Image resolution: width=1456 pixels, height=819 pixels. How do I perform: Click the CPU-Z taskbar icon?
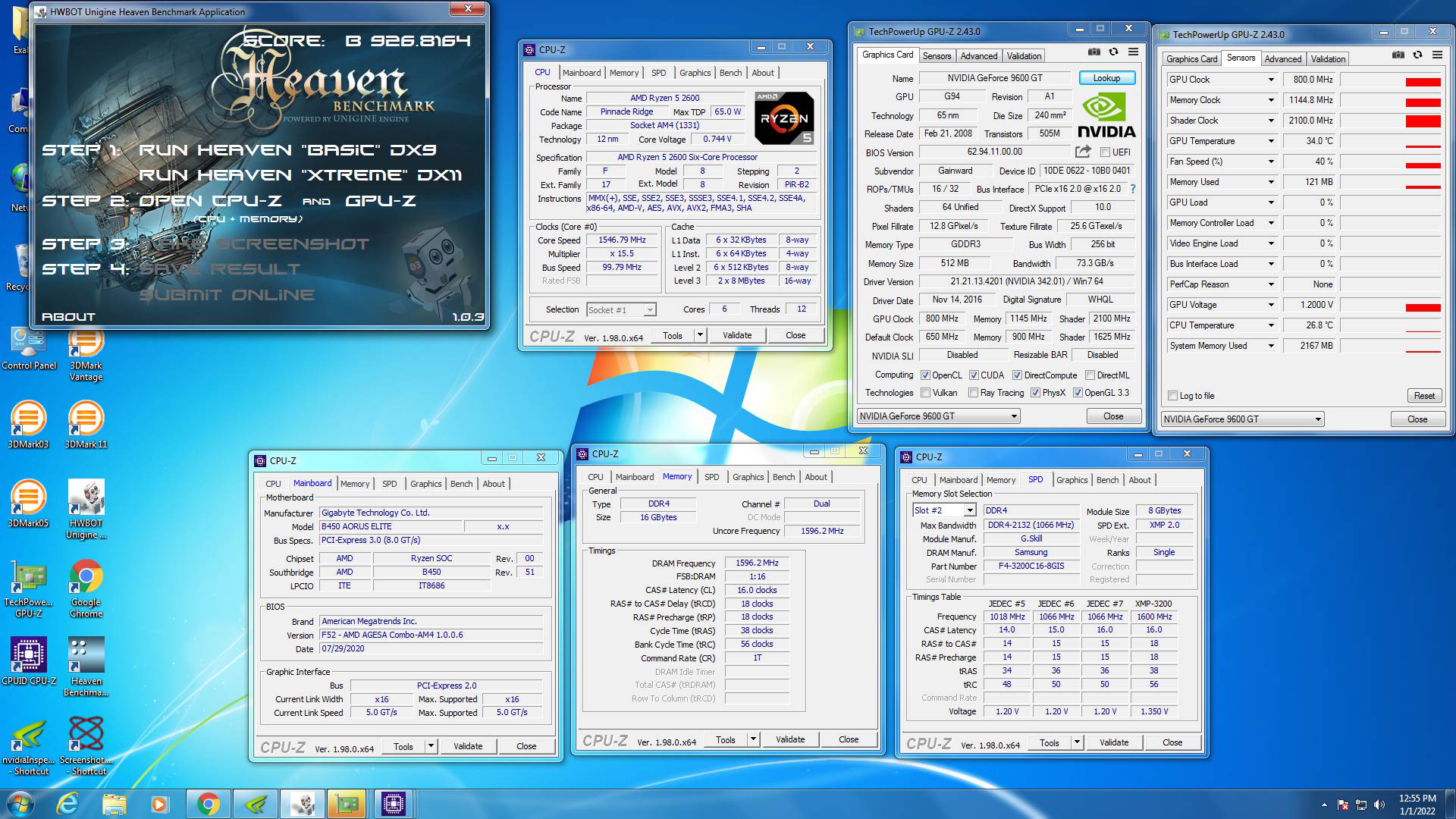coord(393,804)
